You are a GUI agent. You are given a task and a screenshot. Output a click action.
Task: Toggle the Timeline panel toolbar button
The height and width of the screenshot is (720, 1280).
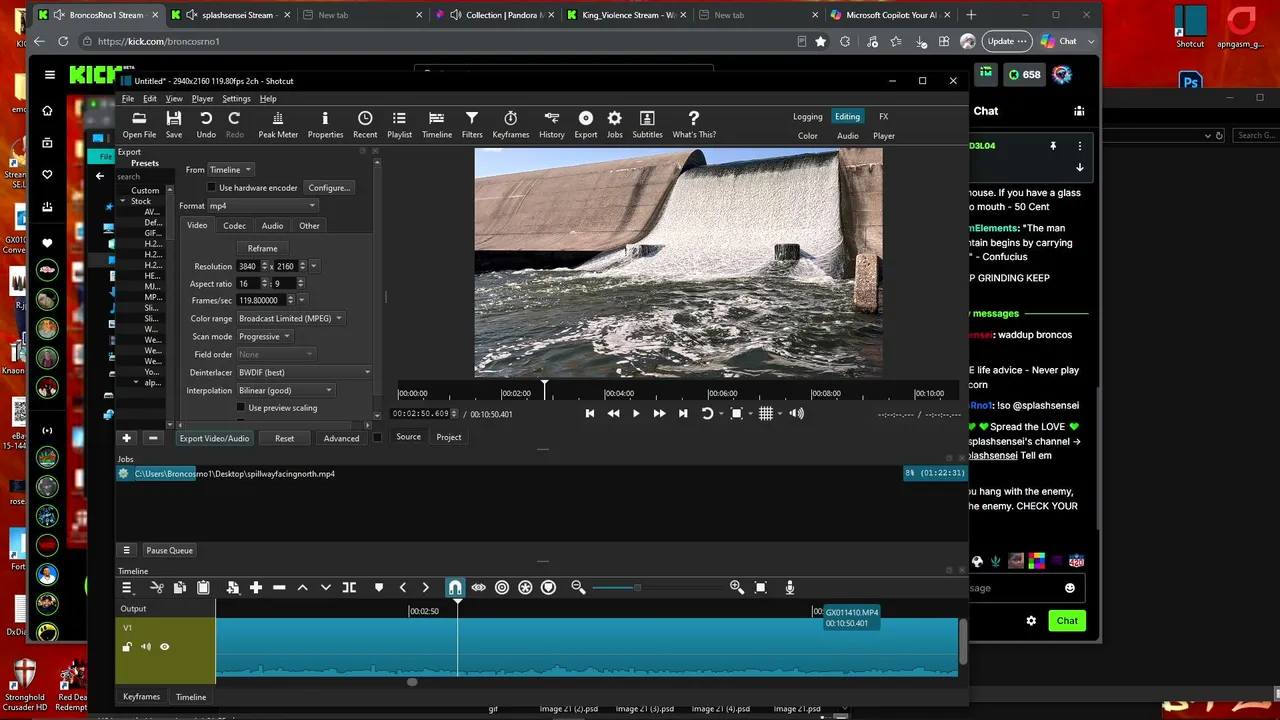436,124
